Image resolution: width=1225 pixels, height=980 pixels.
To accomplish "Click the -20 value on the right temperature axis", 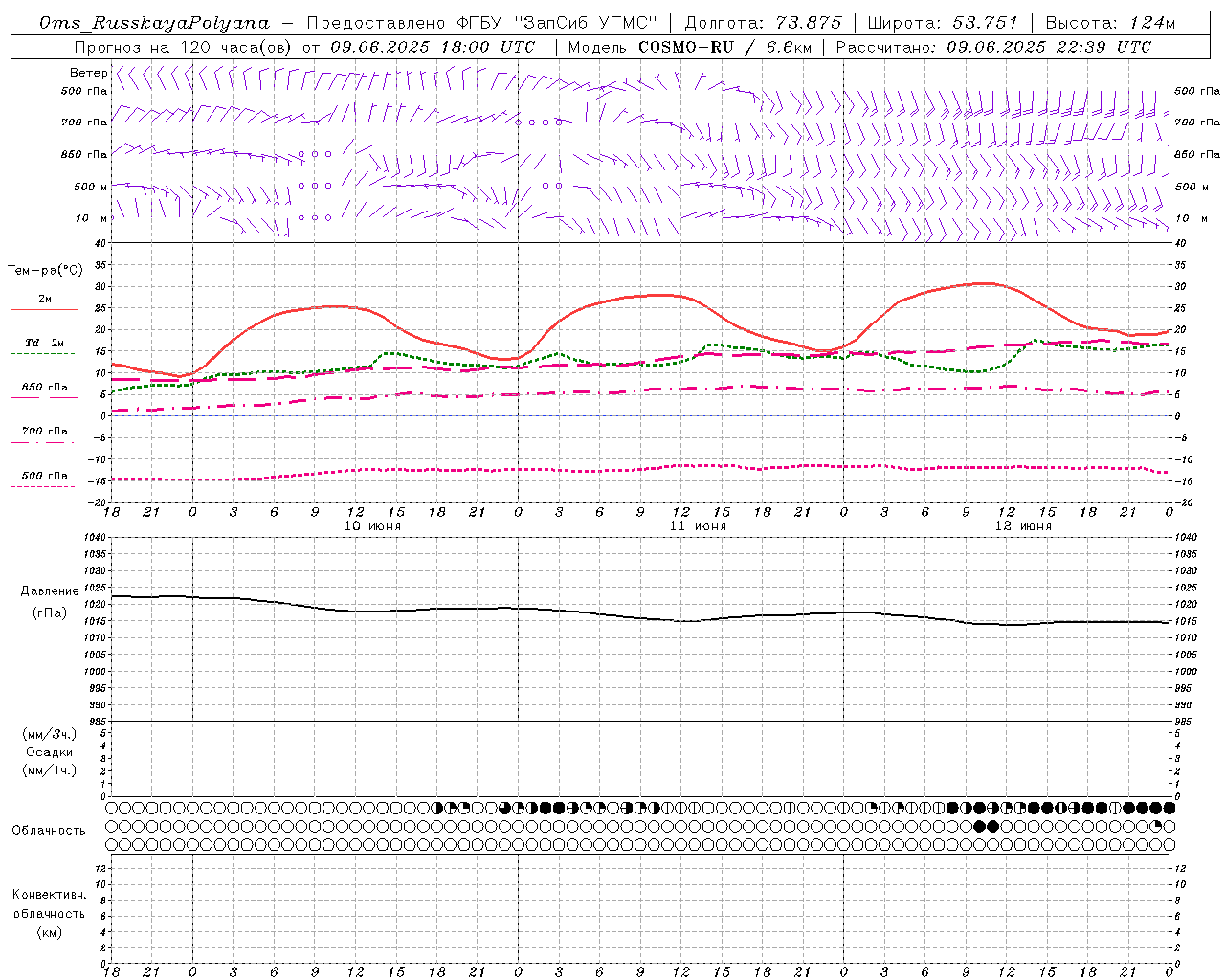I will [x=1182, y=502].
